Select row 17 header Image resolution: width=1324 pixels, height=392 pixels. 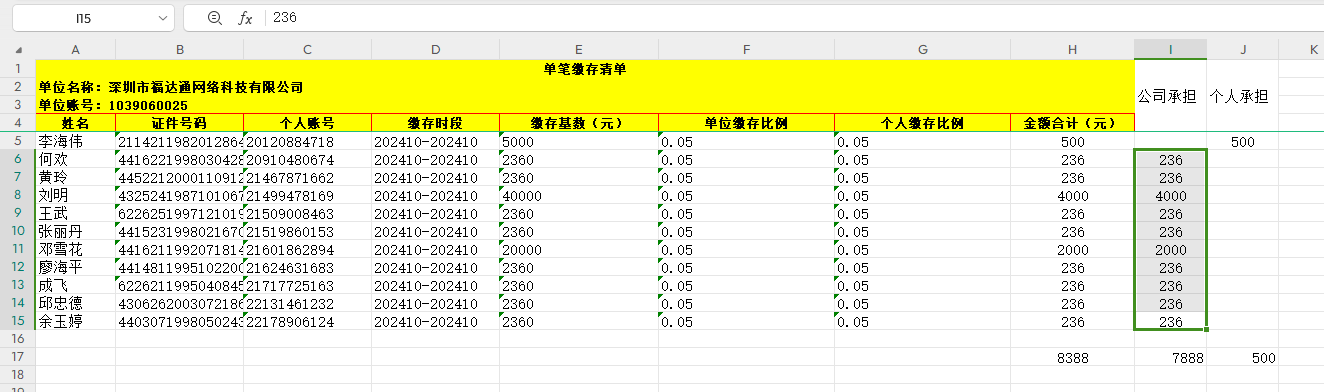[18, 357]
